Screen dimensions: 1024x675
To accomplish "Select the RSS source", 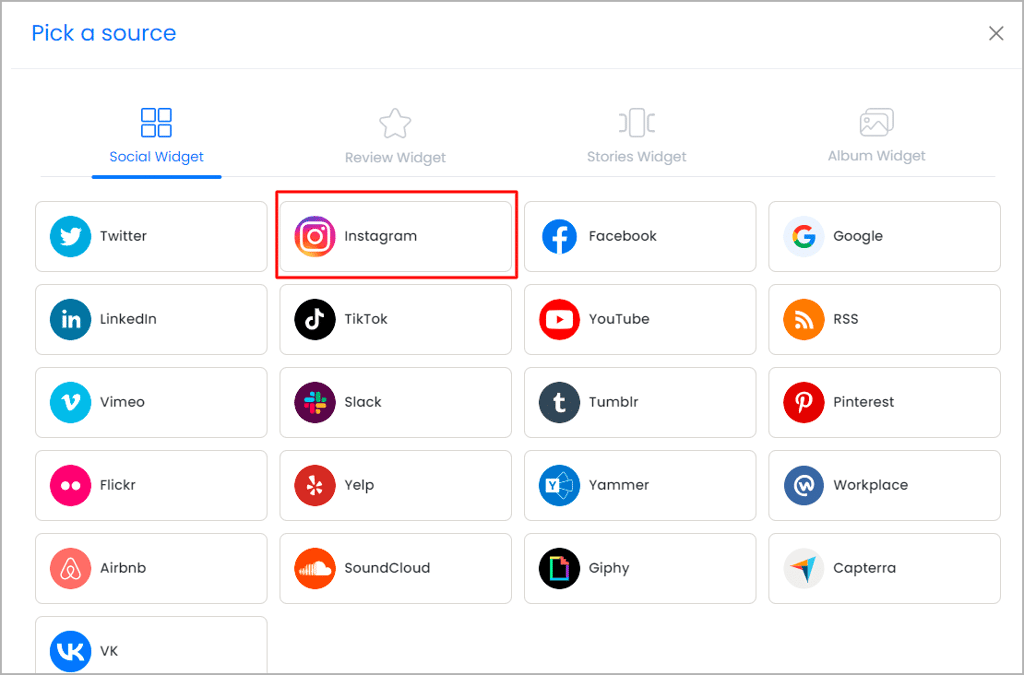I will (x=884, y=319).
